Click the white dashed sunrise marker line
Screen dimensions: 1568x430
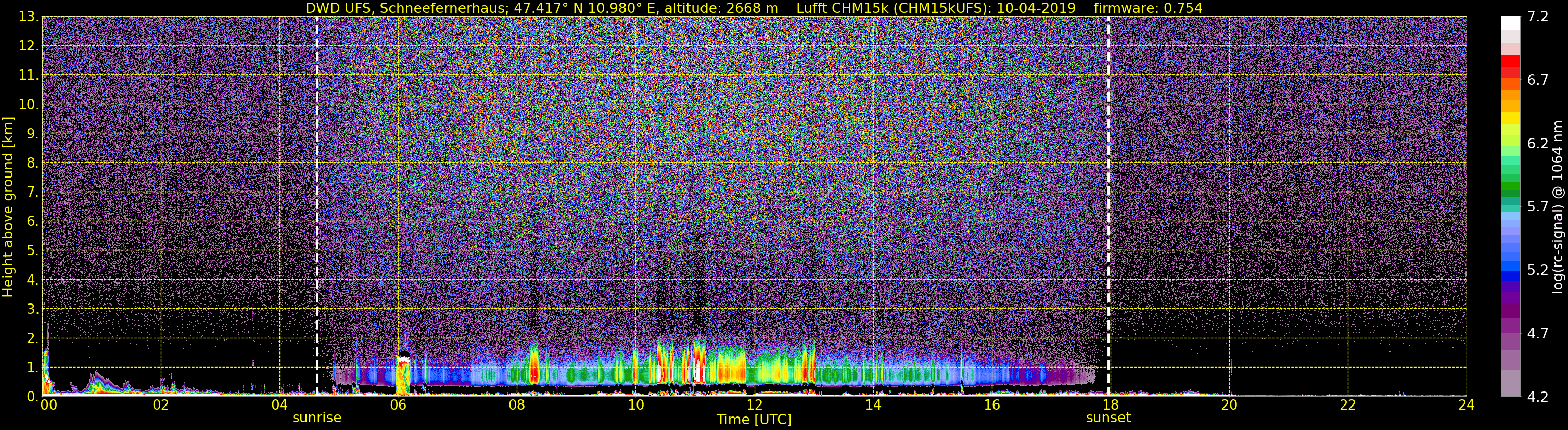click(x=317, y=206)
